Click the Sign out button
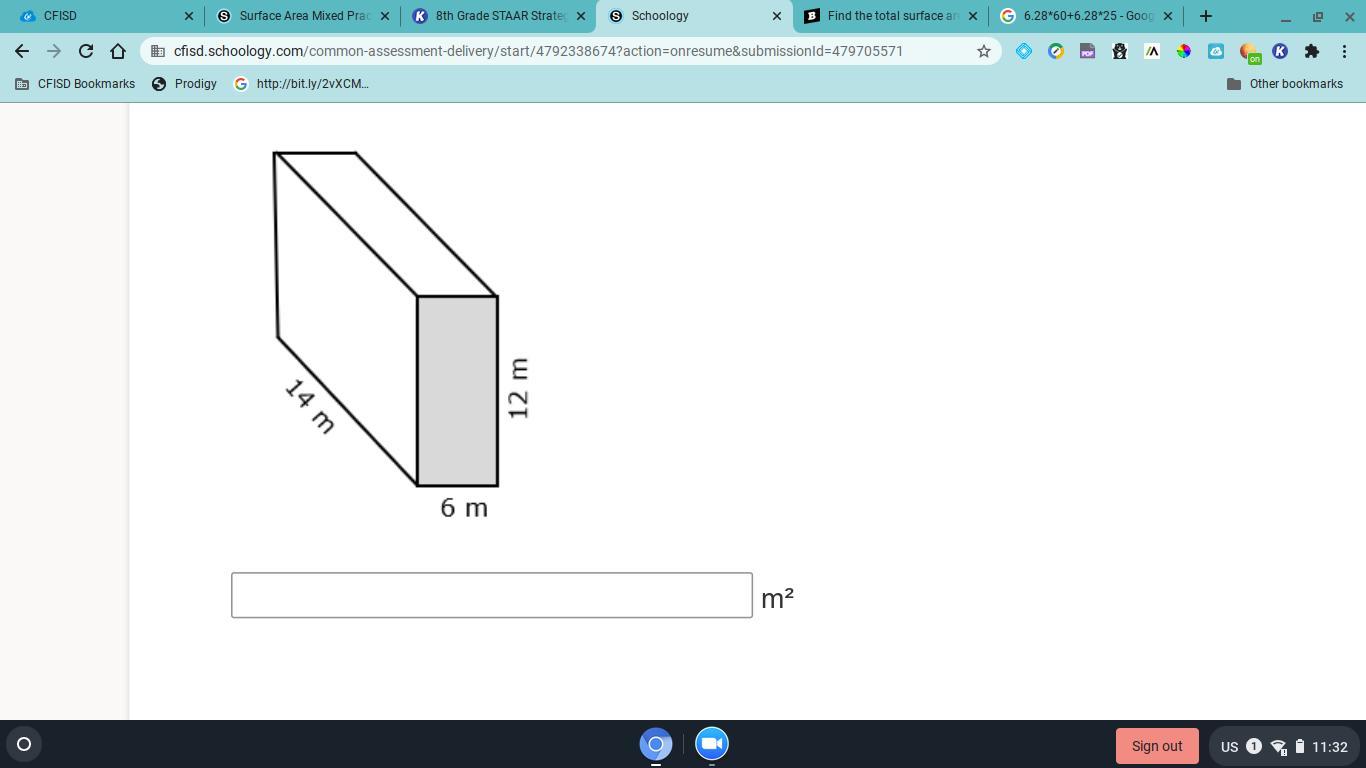The image size is (1366, 768). 1156,745
